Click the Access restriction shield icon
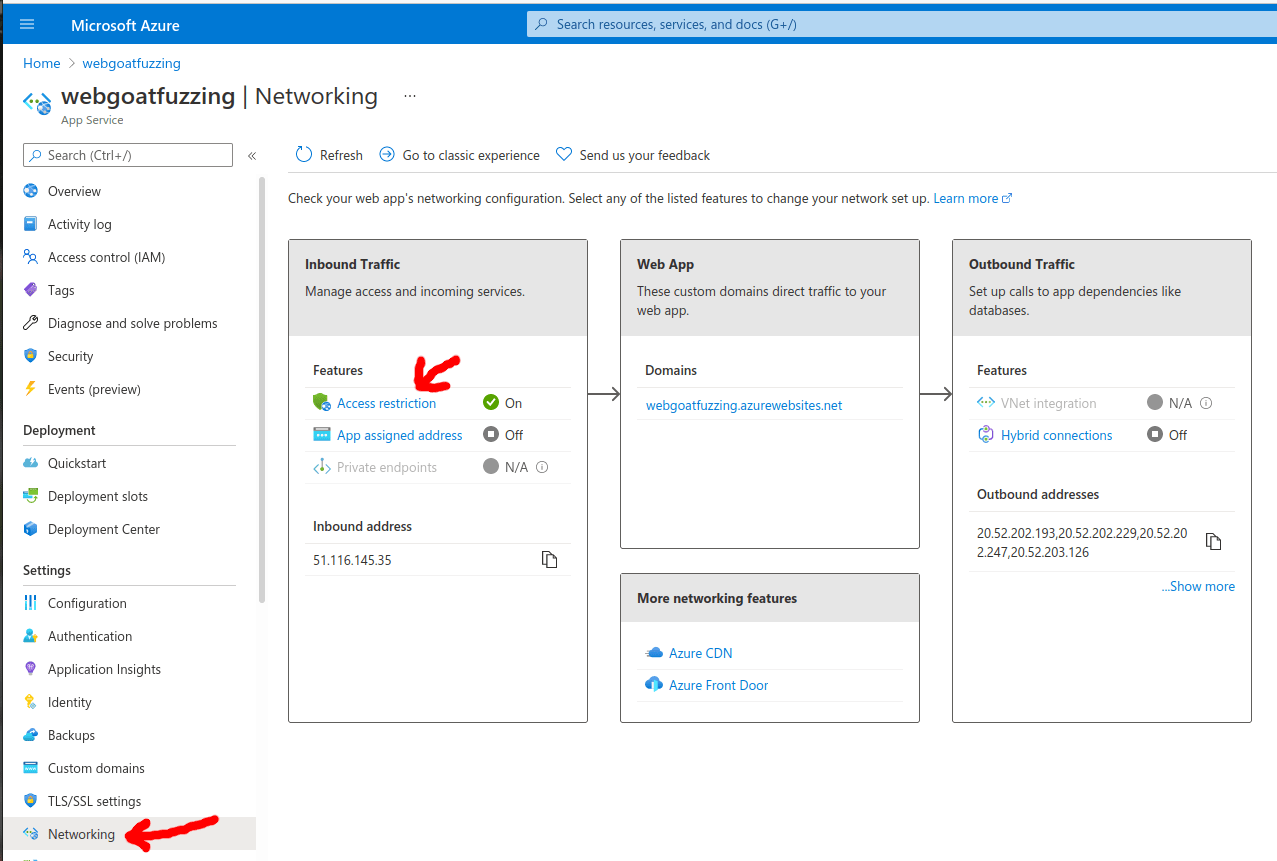 coord(321,402)
